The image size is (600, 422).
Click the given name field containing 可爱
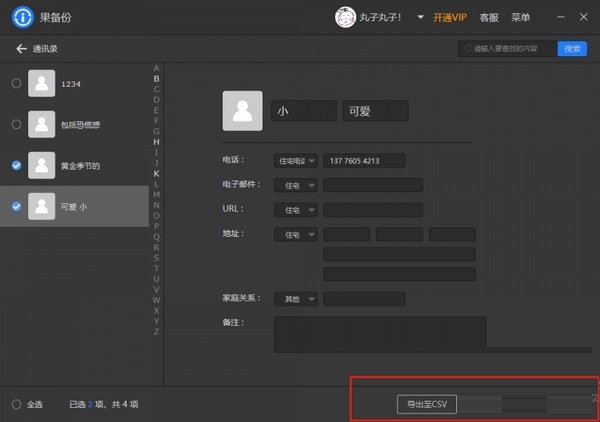[375, 111]
